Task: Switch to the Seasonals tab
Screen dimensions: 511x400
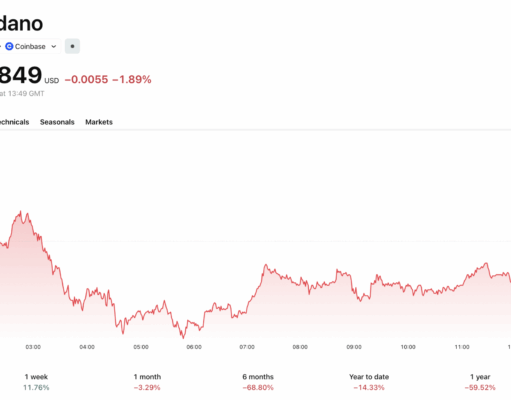Action: click(57, 122)
